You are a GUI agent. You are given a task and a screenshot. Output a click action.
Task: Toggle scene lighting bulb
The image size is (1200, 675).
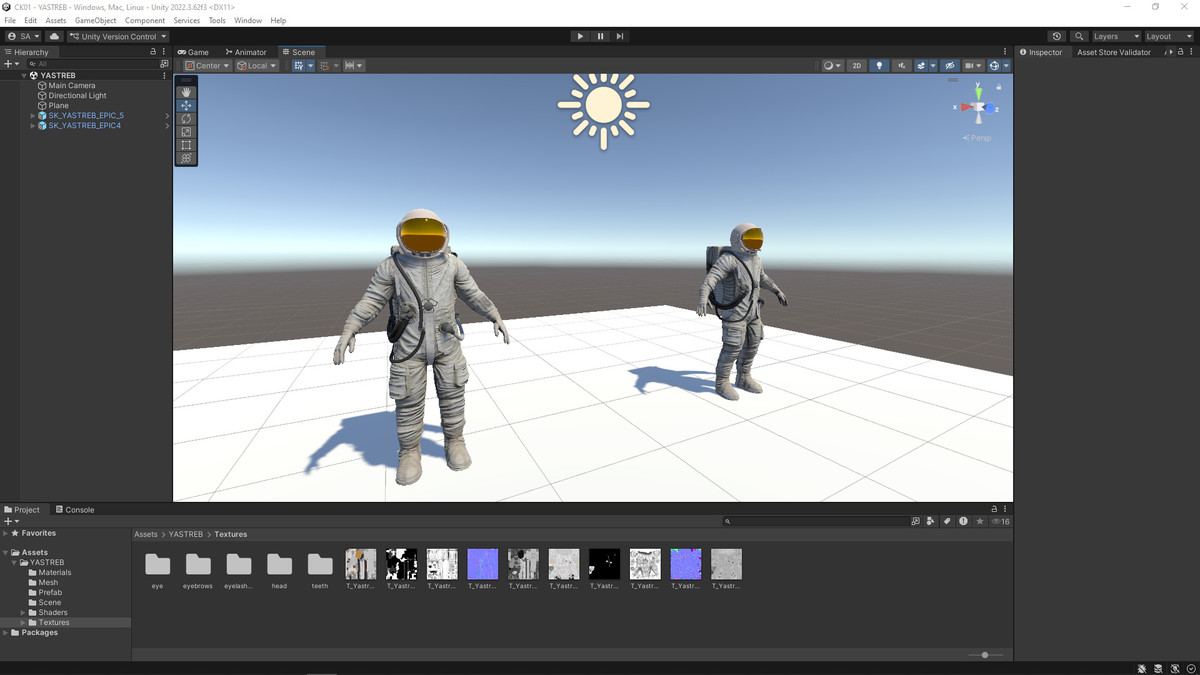click(879, 66)
